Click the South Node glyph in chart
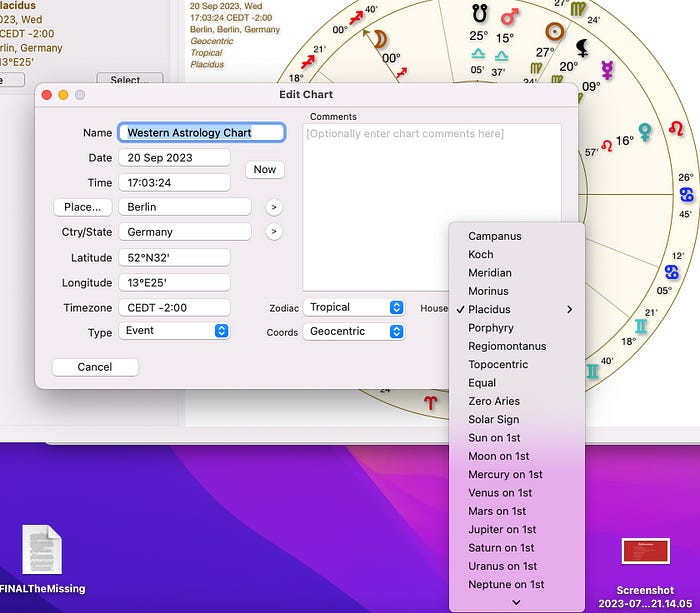Screen dimensions: 700x613 tap(479, 13)
